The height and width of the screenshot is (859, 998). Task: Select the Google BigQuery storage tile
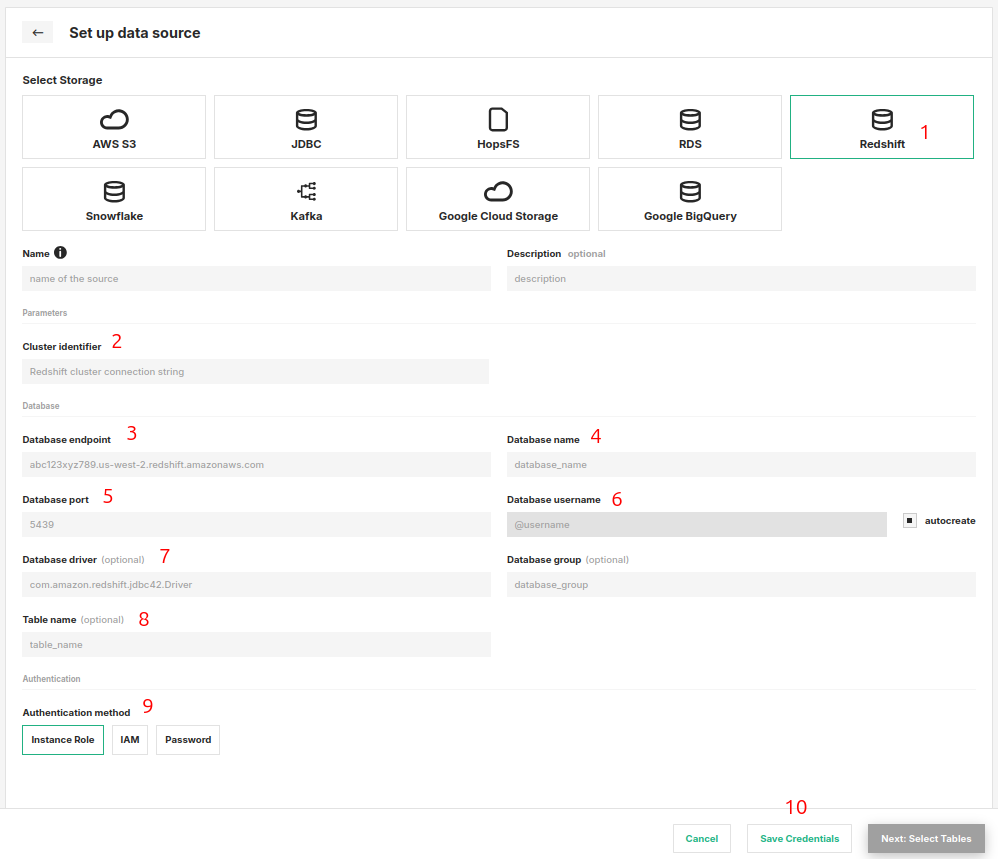pos(690,199)
